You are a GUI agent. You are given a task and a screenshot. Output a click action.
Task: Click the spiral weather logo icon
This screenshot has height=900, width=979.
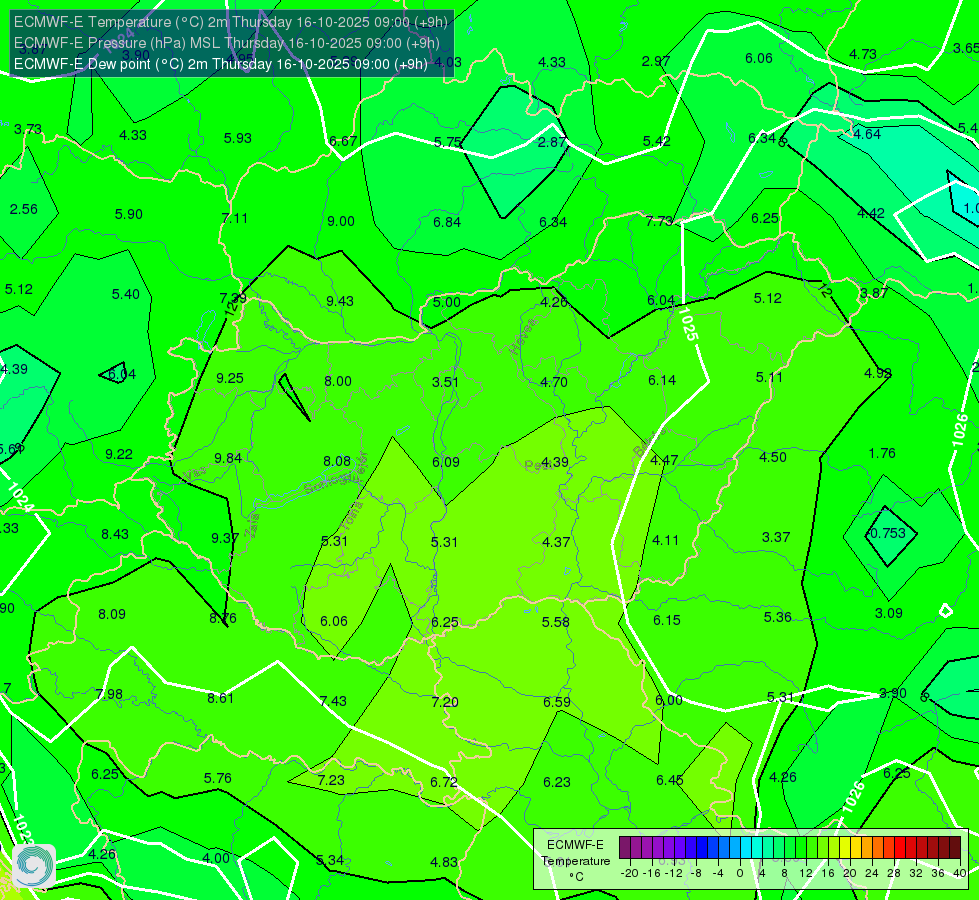tap(34, 866)
